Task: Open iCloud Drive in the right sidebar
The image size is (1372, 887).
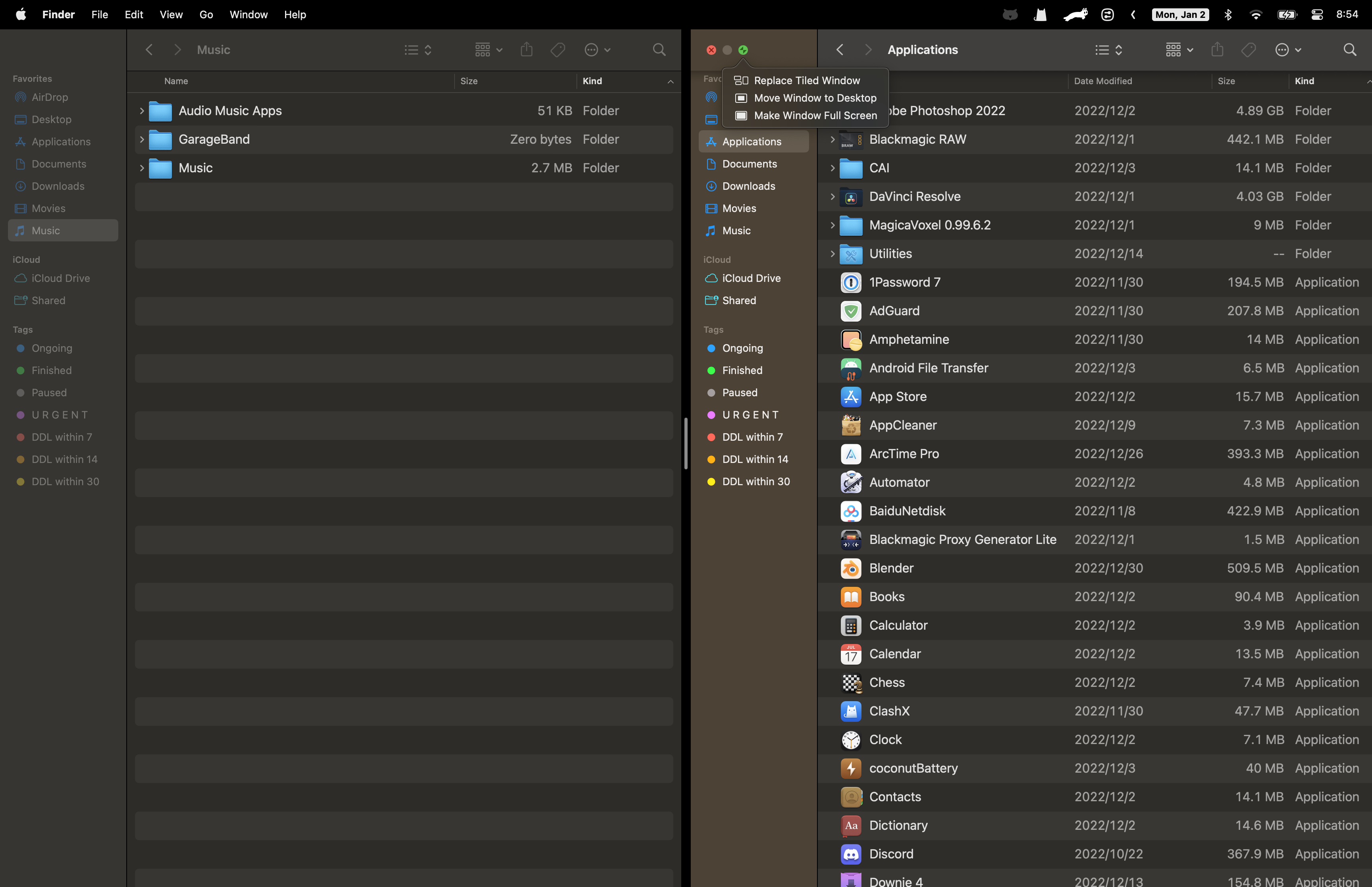Action: coord(751,278)
